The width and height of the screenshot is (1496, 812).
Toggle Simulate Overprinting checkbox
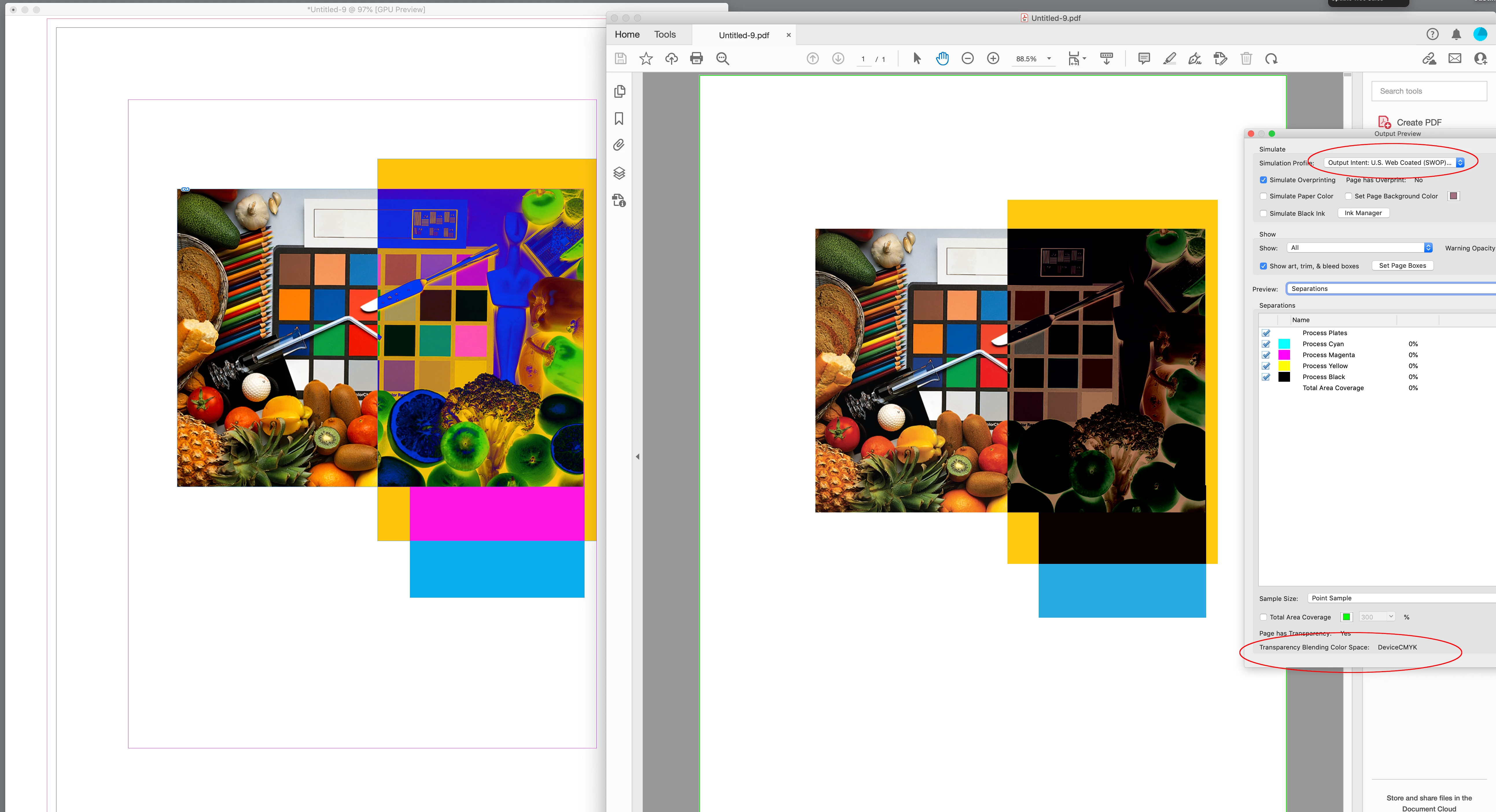coord(1263,180)
